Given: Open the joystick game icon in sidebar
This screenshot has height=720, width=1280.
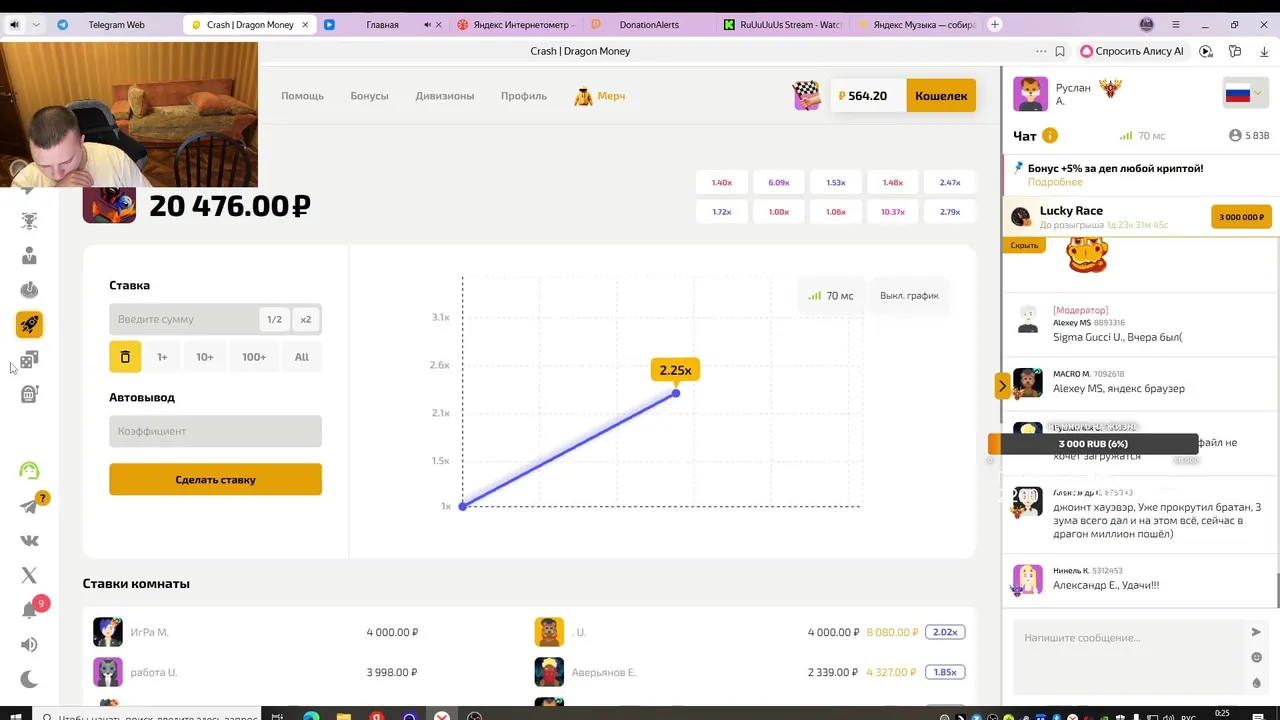Looking at the screenshot, I should pos(29,290).
